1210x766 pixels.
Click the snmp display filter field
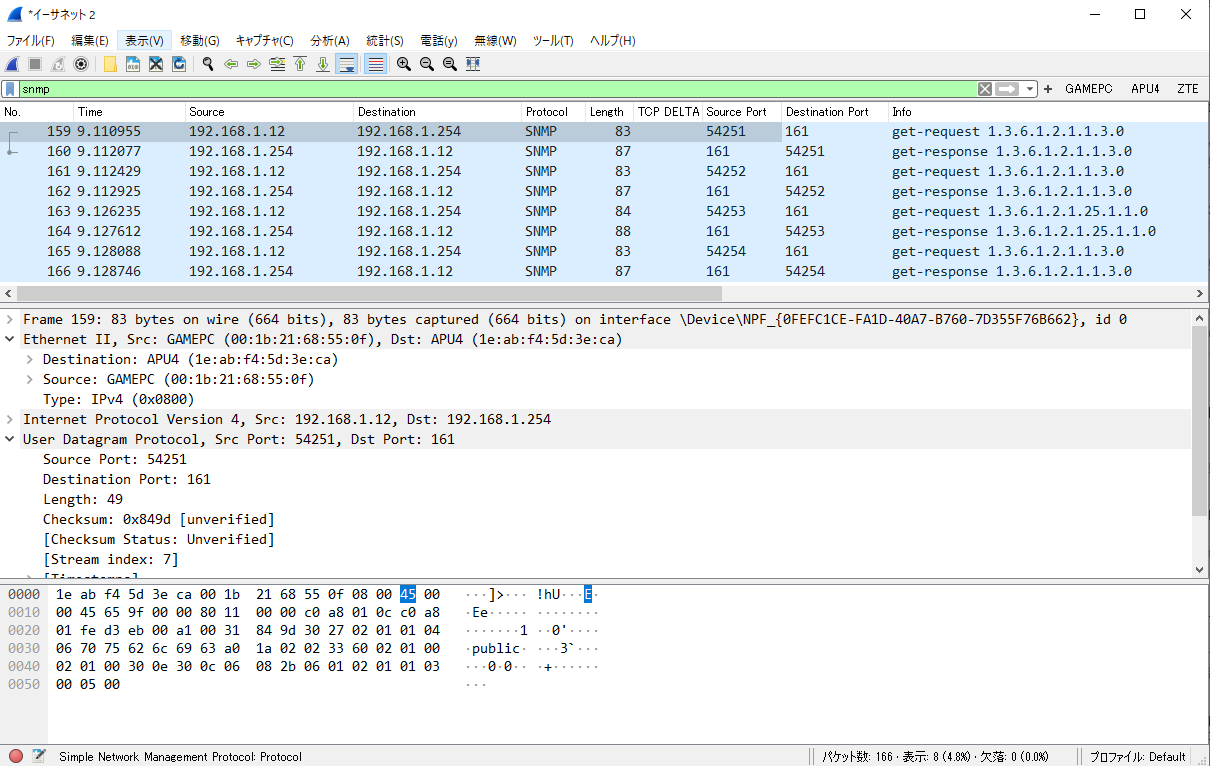[498, 89]
